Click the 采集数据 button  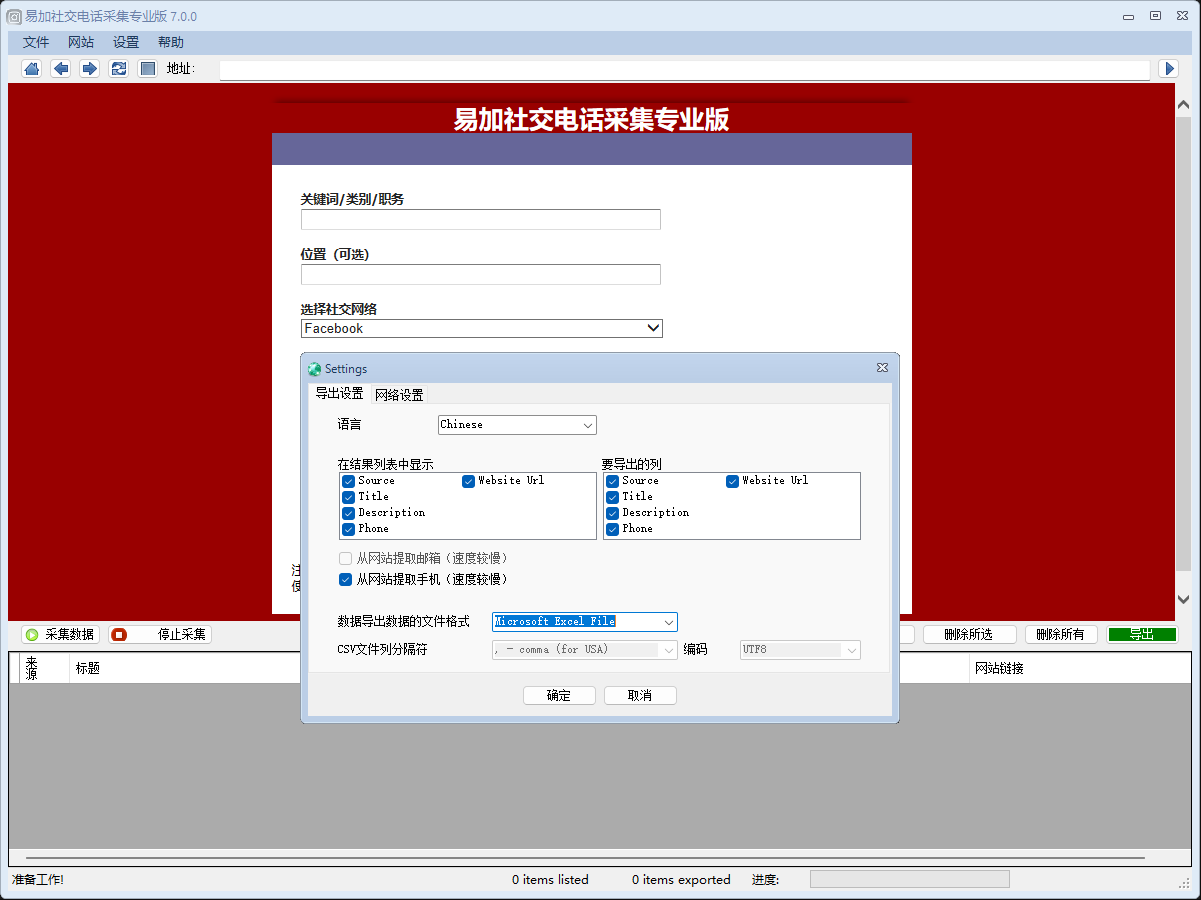(60, 634)
